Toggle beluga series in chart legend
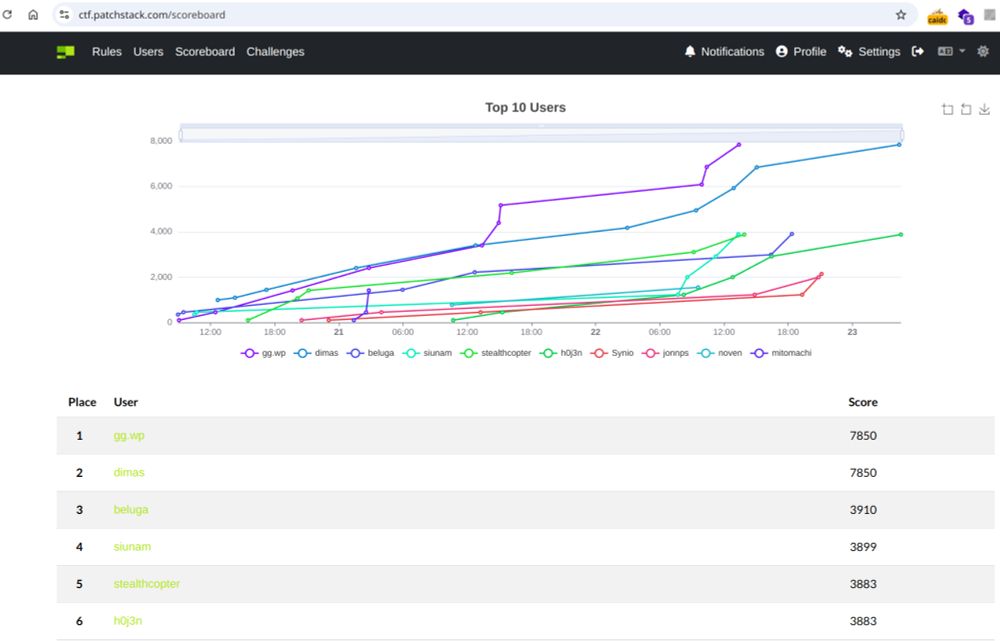 [x=370, y=353]
